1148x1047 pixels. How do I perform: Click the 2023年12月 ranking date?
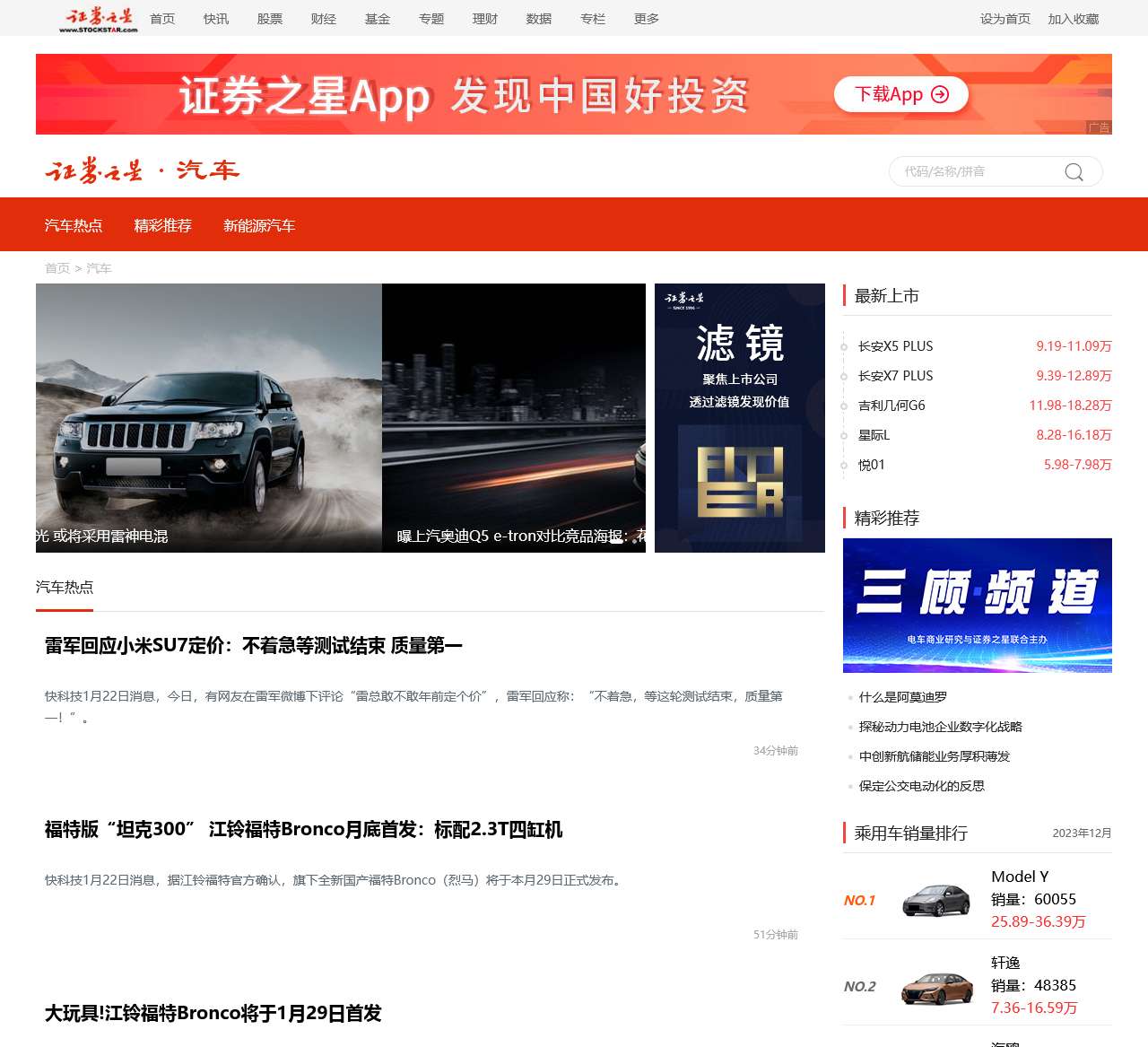(1082, 833)
